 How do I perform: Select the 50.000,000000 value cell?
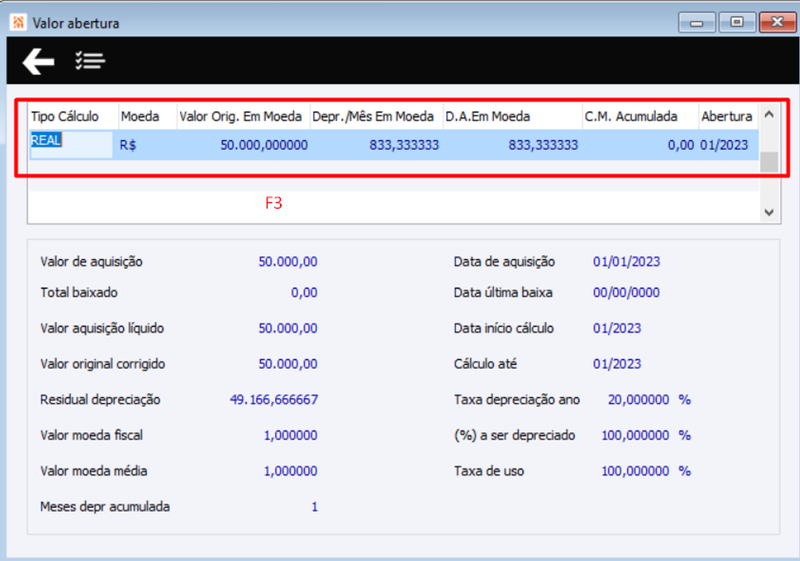(244, 145)
